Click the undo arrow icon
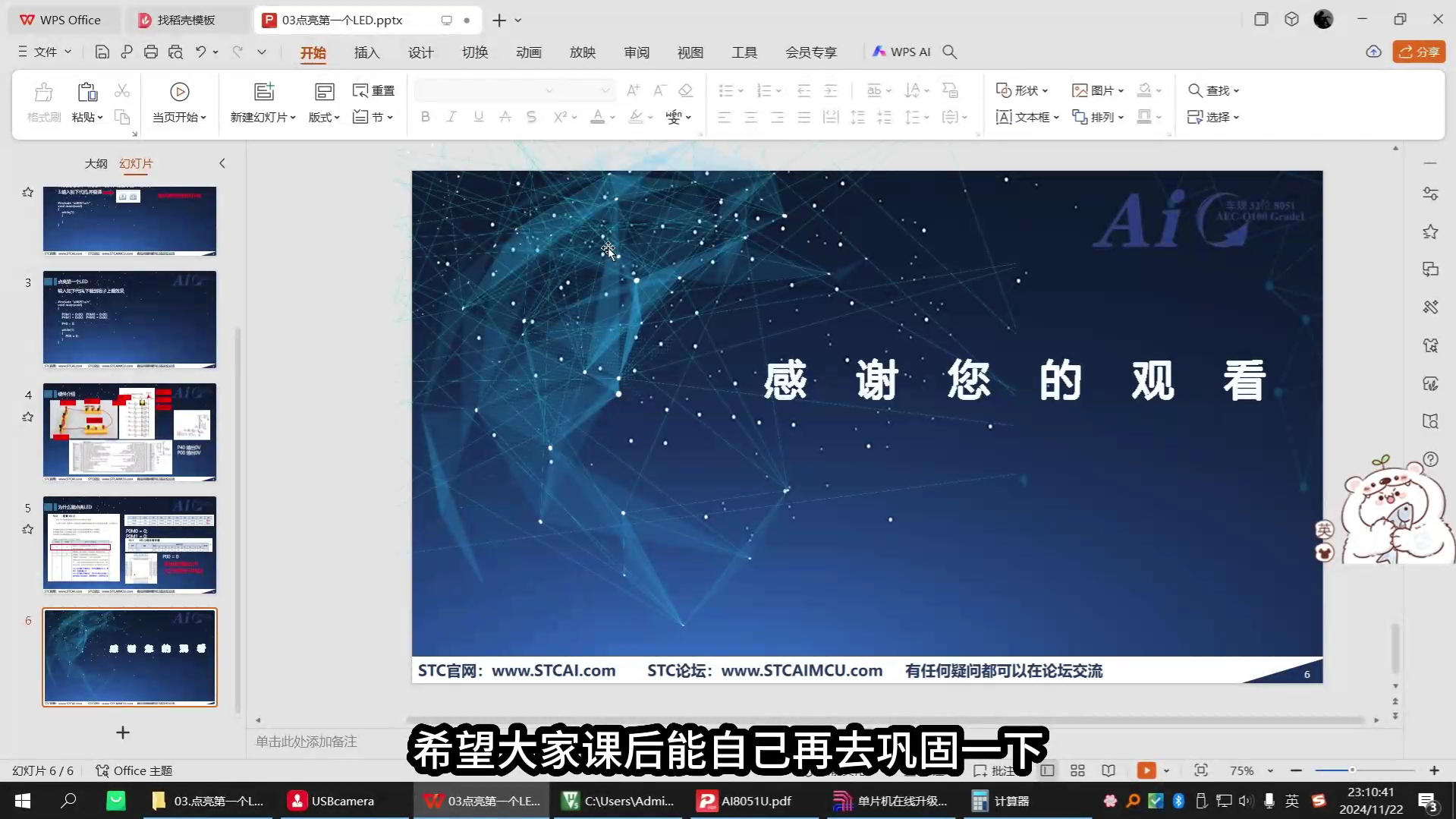Image resolution: width=1456 pixels, height=819 pixels. click(200, 52)
